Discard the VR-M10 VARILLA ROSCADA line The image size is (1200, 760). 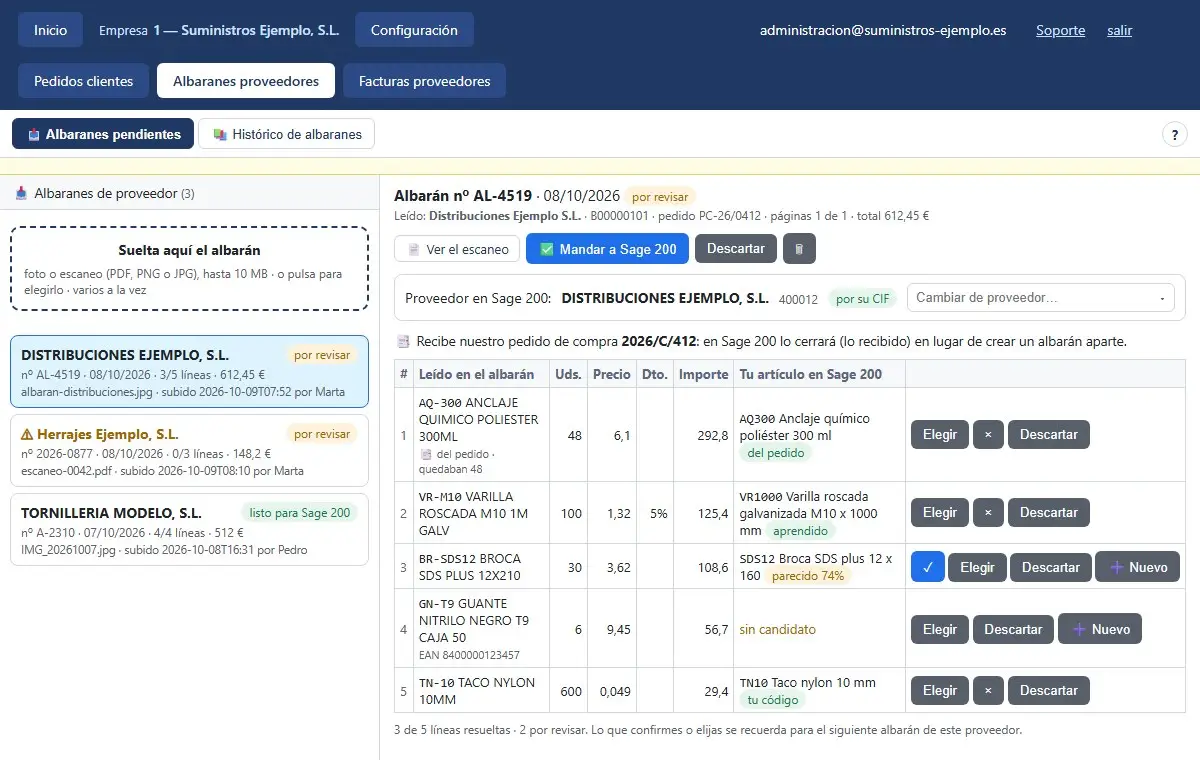coord(1049,513)
